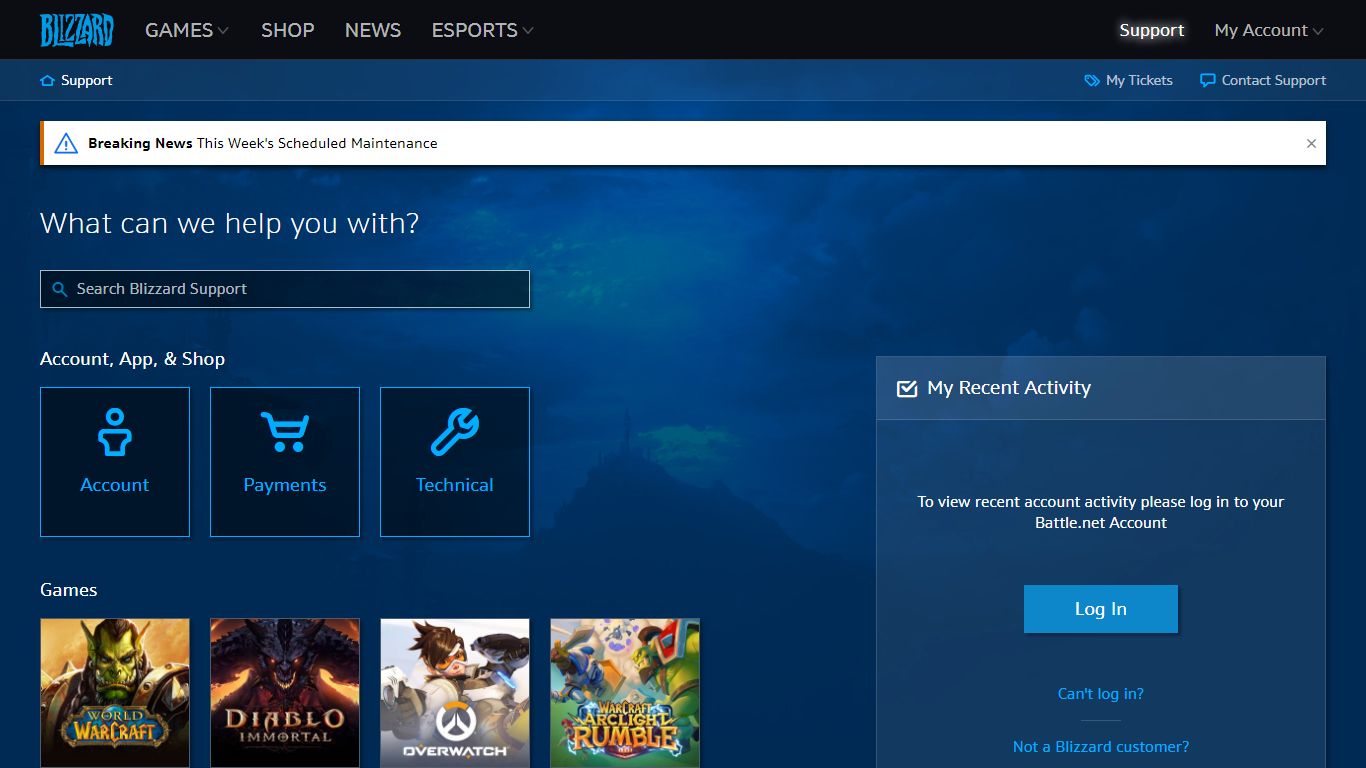This screenshot has width=1366, height=768.
Task: Select Support in the top navigation
Action: coord(1152,30)
